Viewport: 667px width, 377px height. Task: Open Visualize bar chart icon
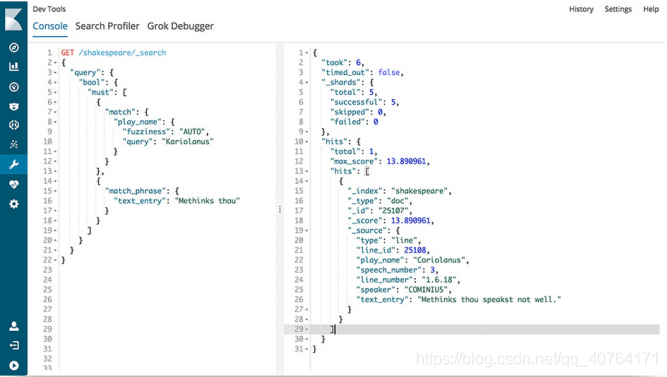[14, 66]
